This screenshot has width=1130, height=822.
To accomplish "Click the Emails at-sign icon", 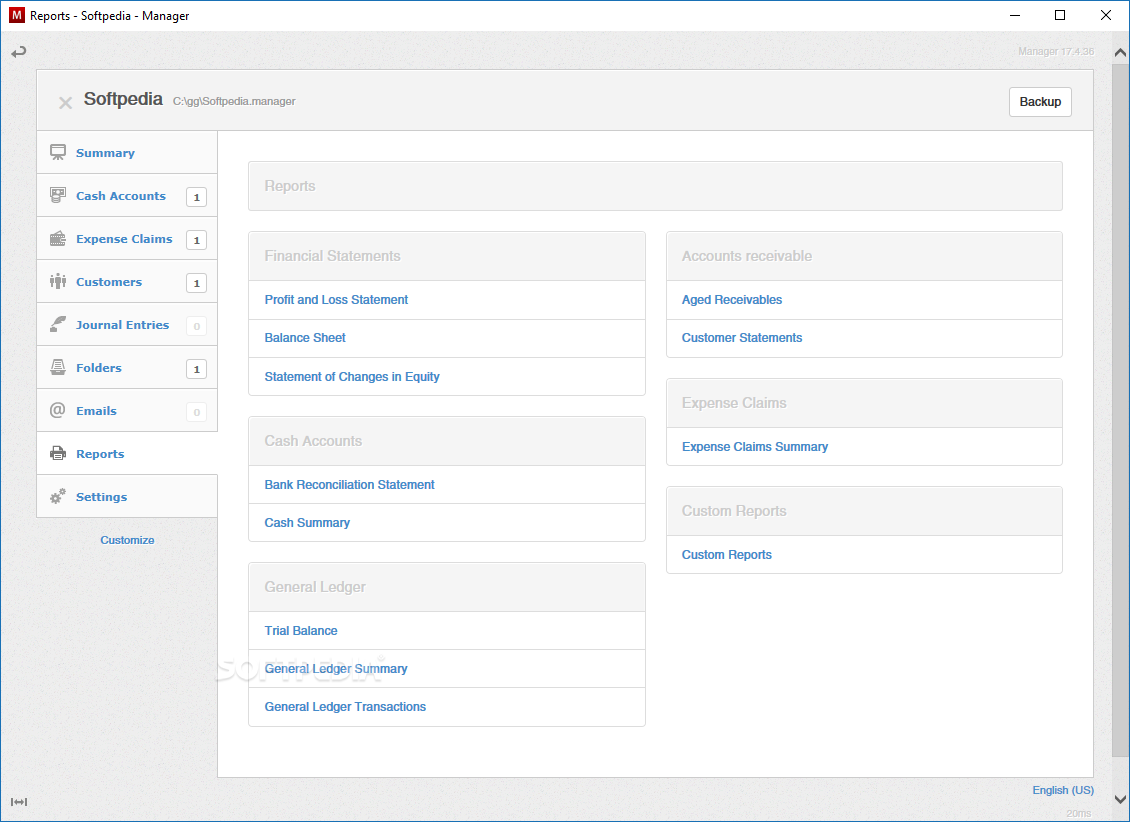I will click(58, 411).
